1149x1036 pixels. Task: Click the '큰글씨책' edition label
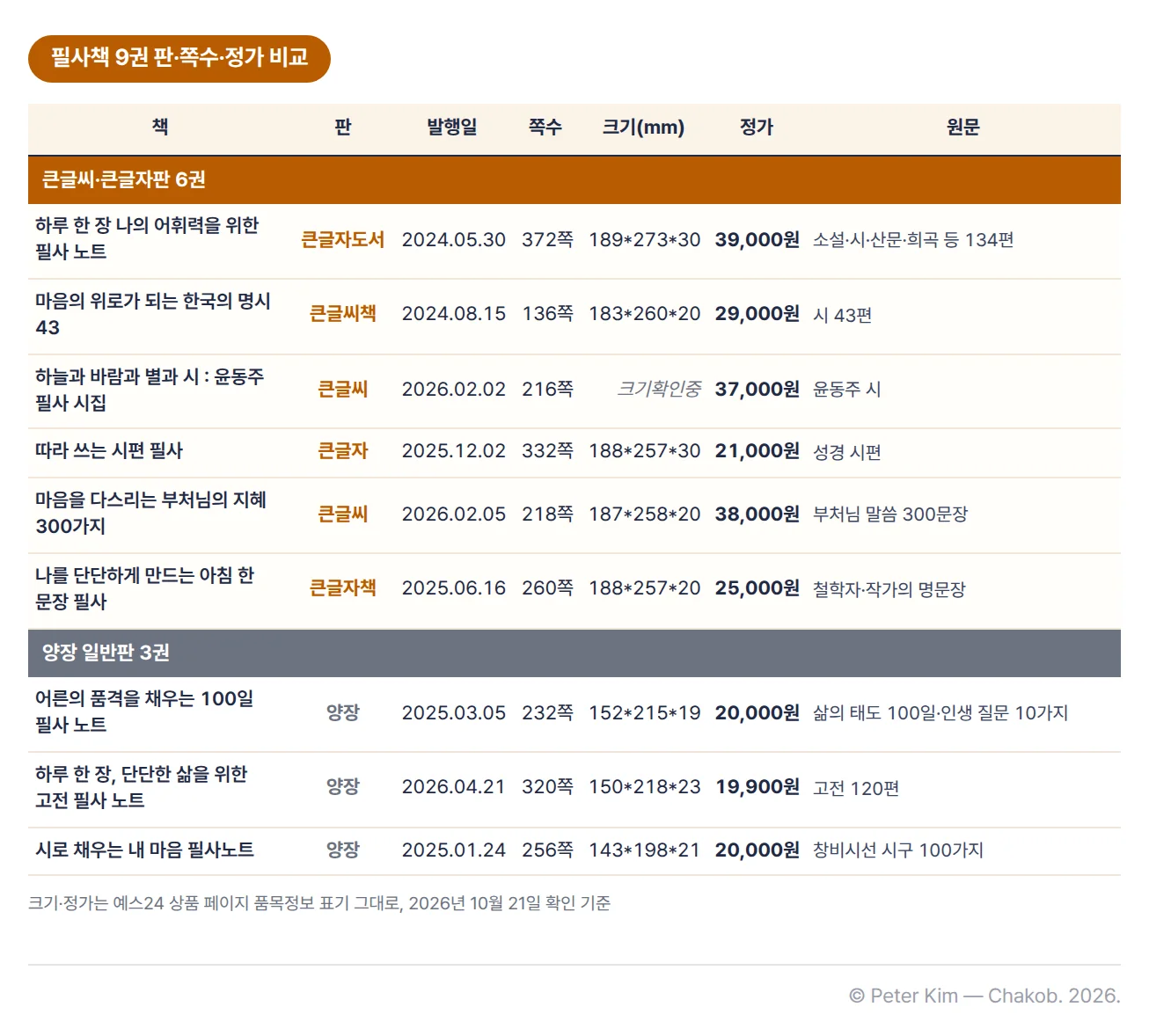[x=343, y=313]
